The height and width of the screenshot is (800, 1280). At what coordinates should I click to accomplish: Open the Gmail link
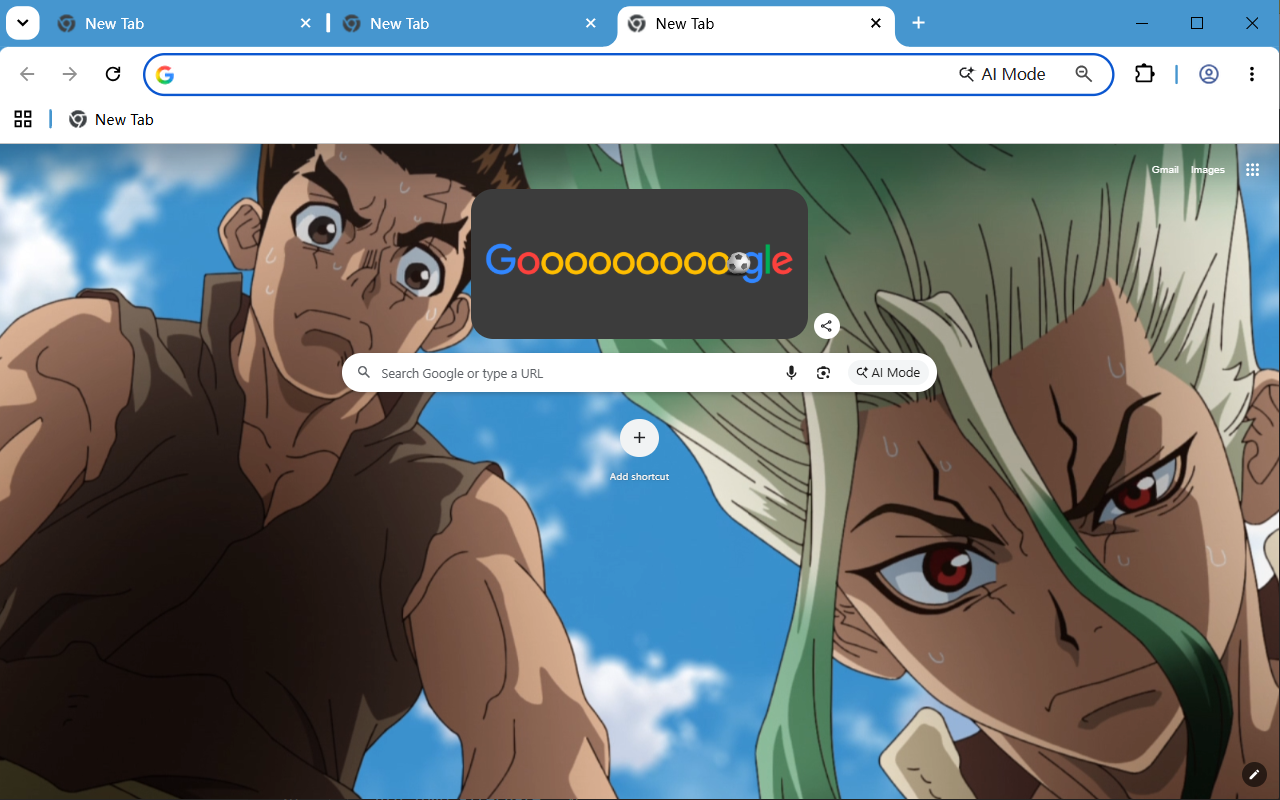click(x=1165, y=170)
